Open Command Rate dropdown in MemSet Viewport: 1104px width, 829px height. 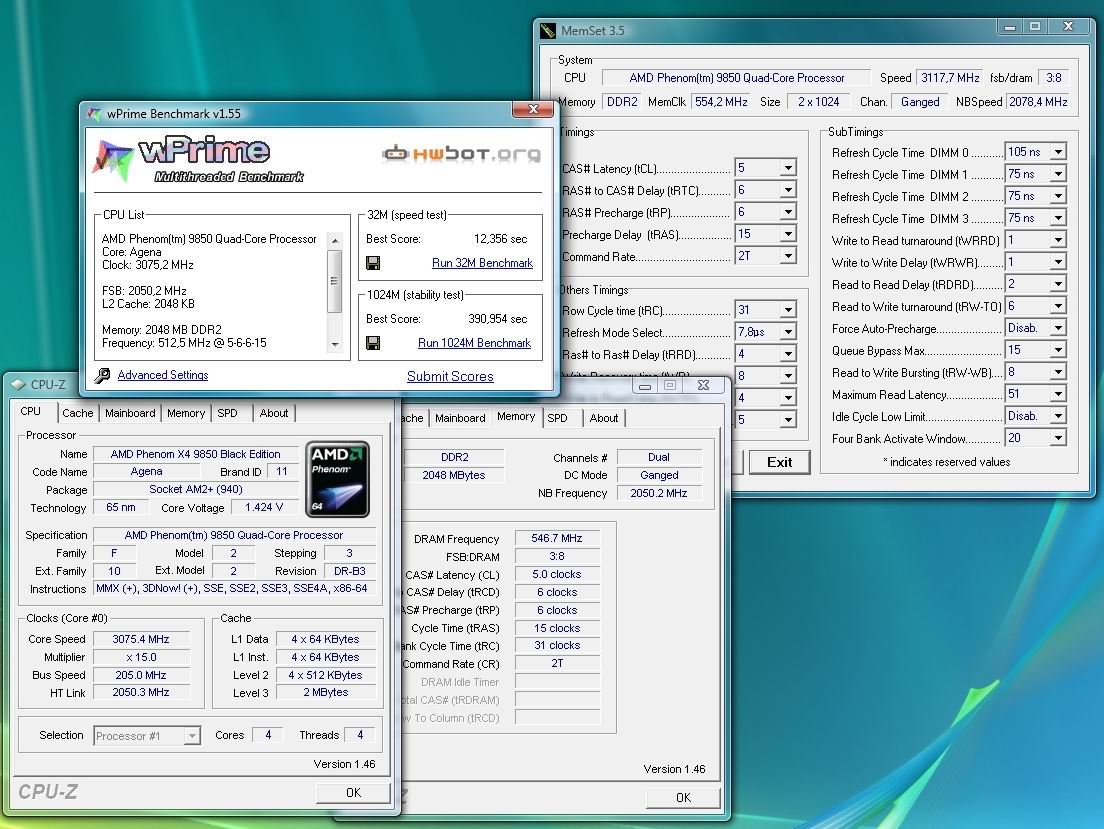click(x=789, y=256)
